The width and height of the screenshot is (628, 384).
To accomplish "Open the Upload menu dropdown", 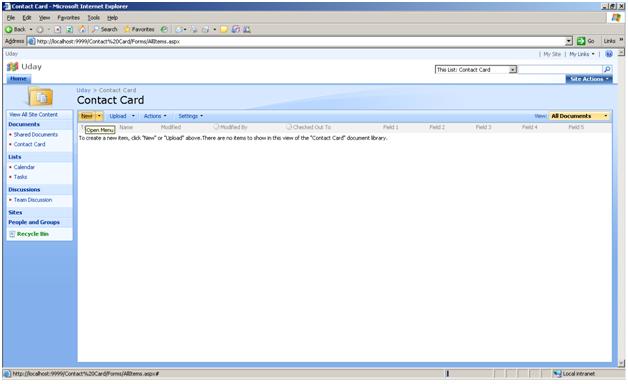I will tap(133, 116).
